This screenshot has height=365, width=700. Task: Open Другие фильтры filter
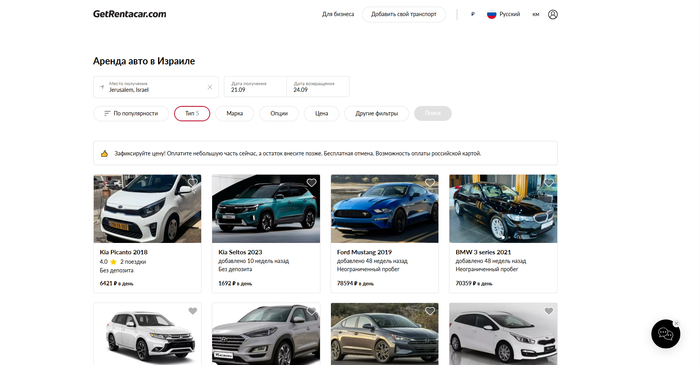(x=376, y=113)
